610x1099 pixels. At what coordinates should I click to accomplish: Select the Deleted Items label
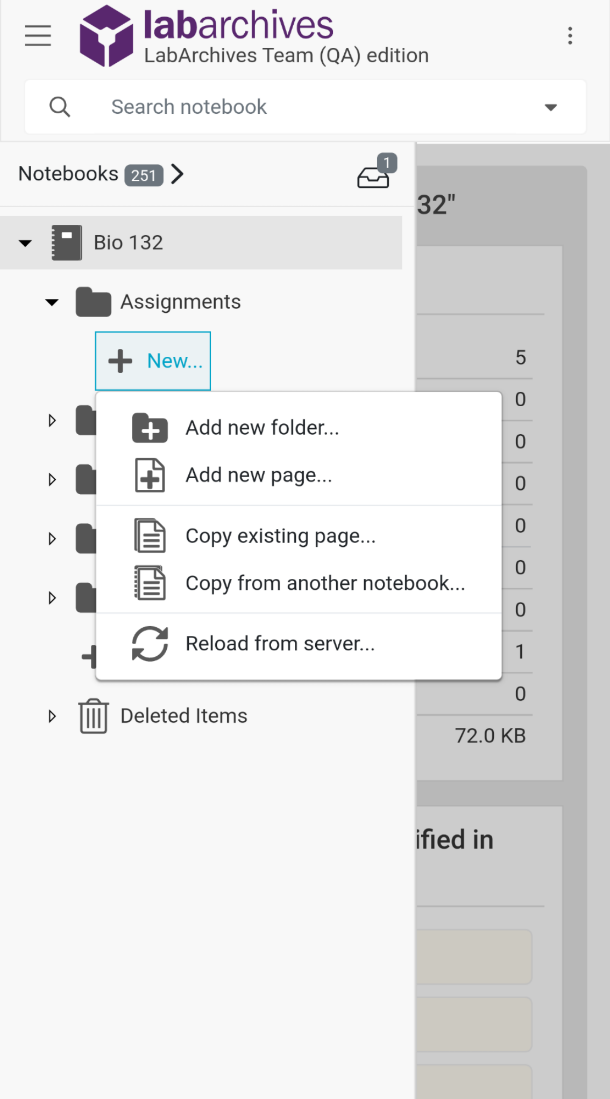point(184,716)
